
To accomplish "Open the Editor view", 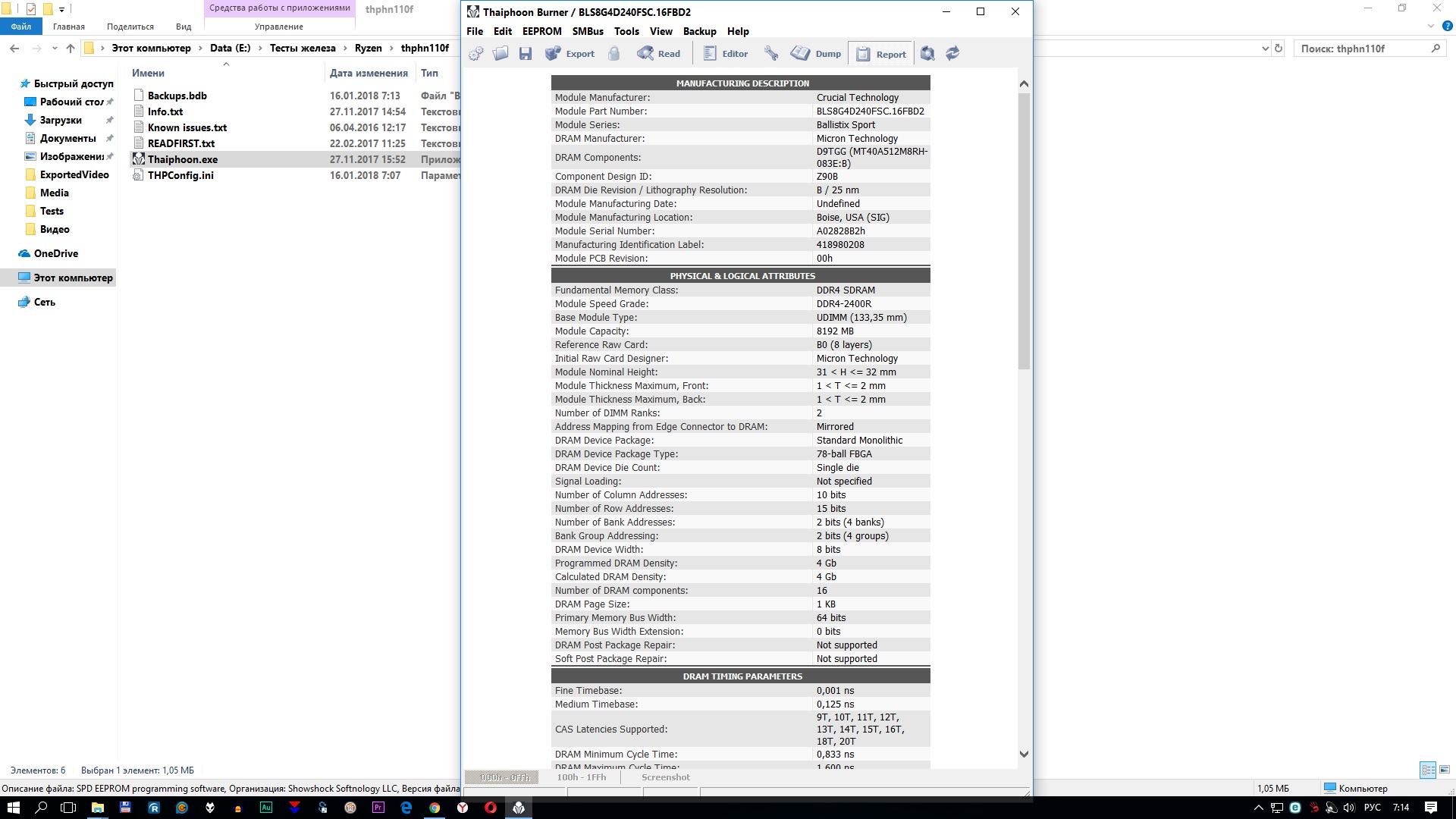I will [726, 54].
